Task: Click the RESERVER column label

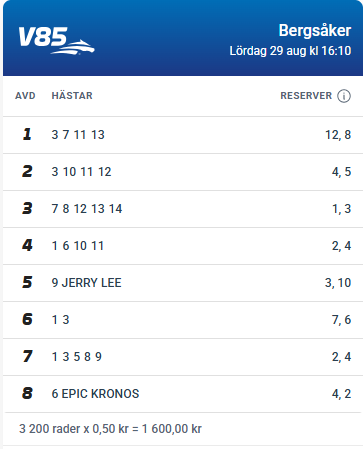Action: [306, 96]
